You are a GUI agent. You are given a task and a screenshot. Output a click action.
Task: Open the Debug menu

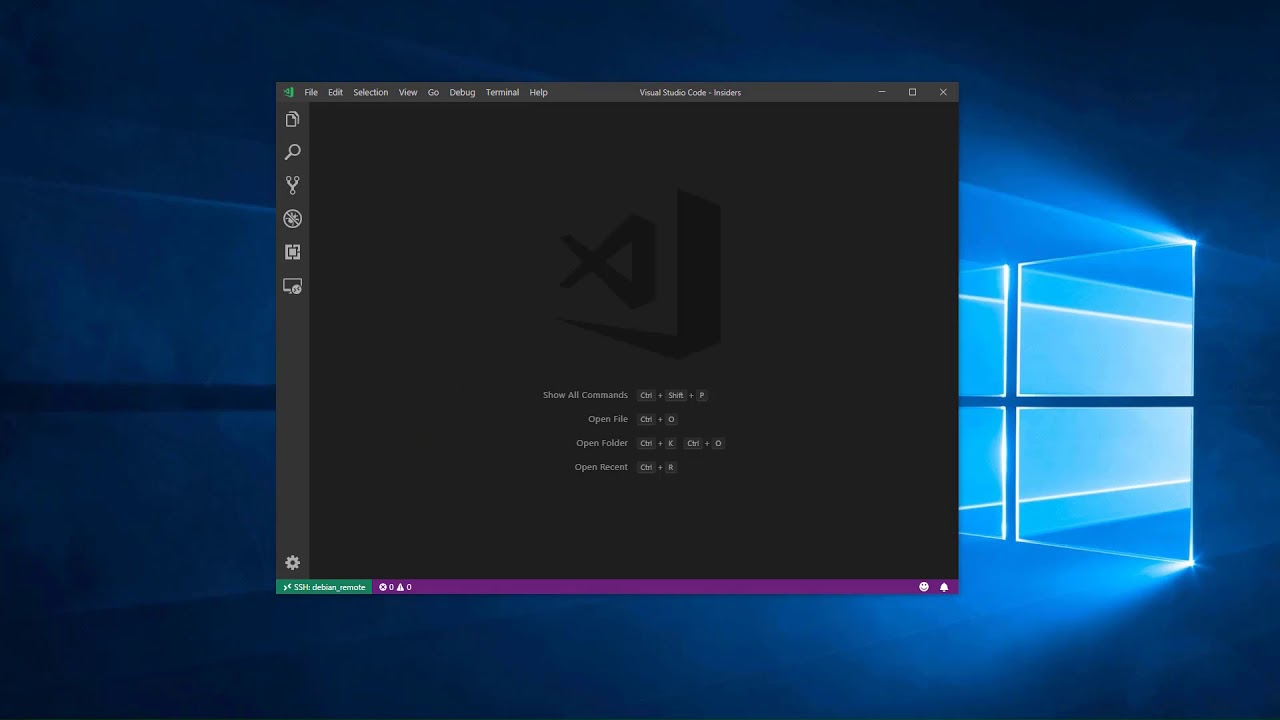click(x=462, y=92)
